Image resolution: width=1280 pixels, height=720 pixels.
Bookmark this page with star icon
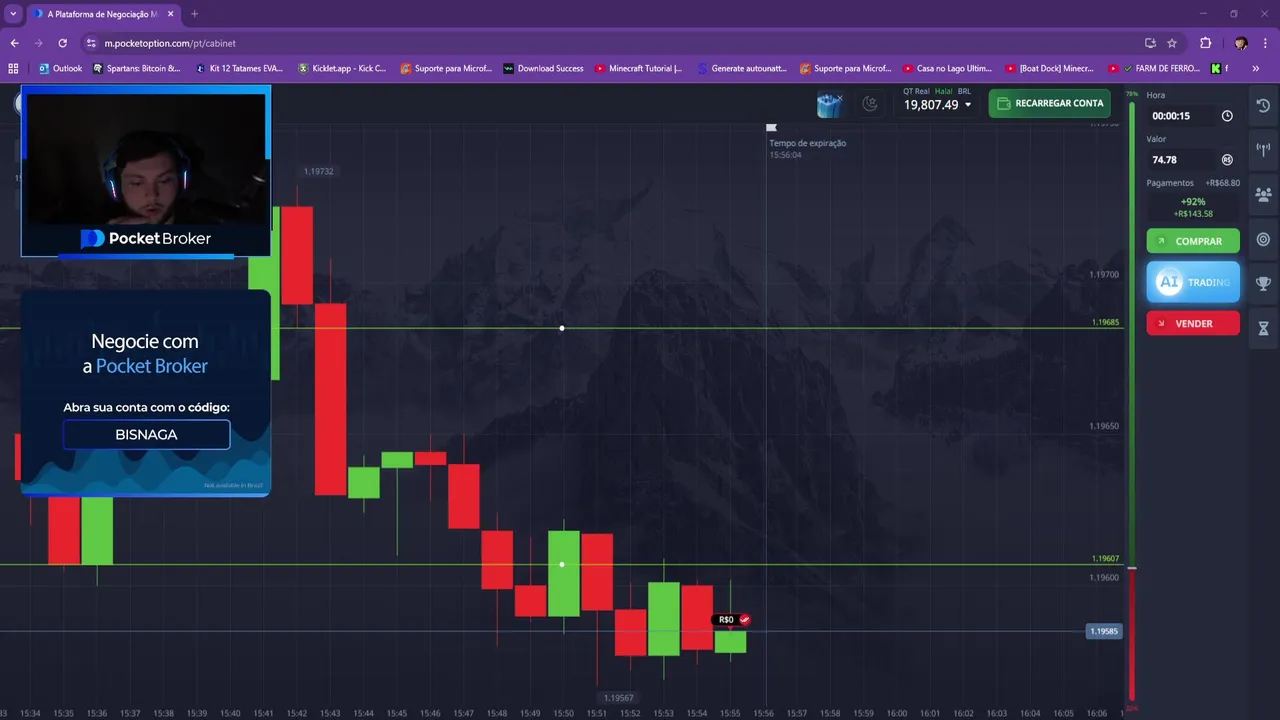[1172, 43]
